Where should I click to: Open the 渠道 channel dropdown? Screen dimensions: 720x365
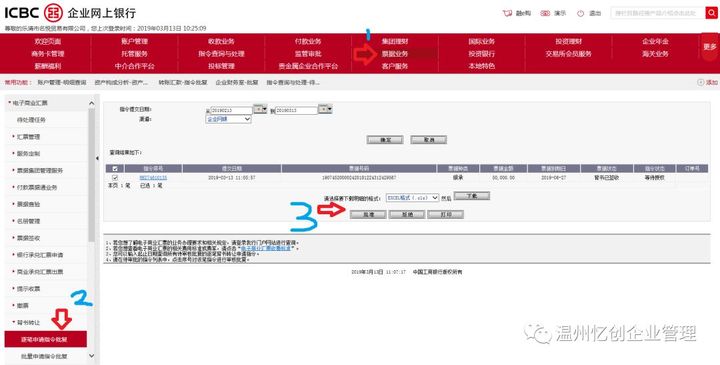pyautogui.click(x=228, y=119)
